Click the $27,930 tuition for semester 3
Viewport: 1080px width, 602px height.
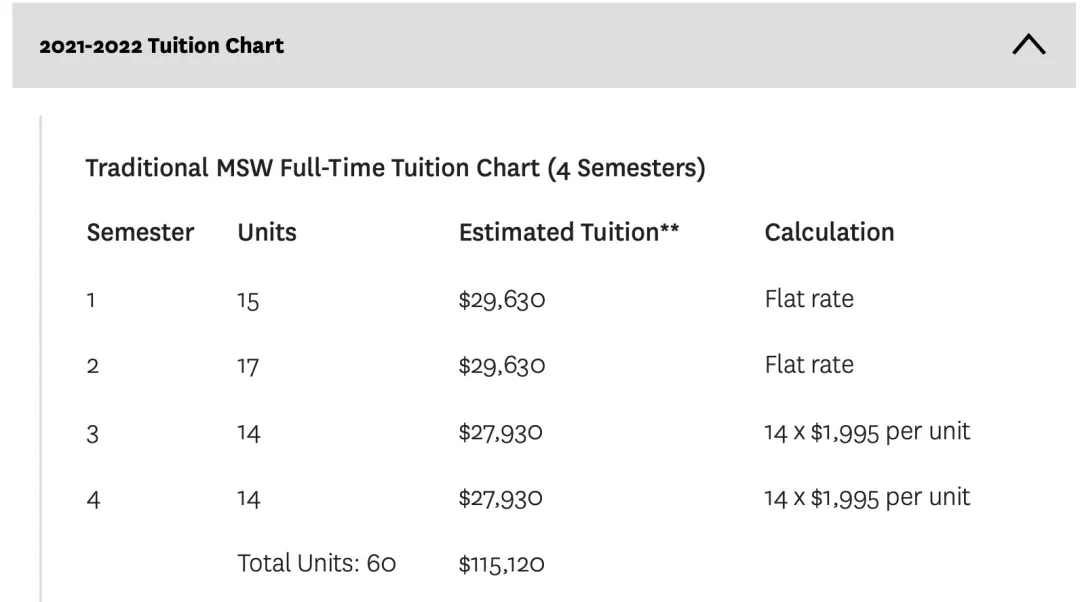501,433
